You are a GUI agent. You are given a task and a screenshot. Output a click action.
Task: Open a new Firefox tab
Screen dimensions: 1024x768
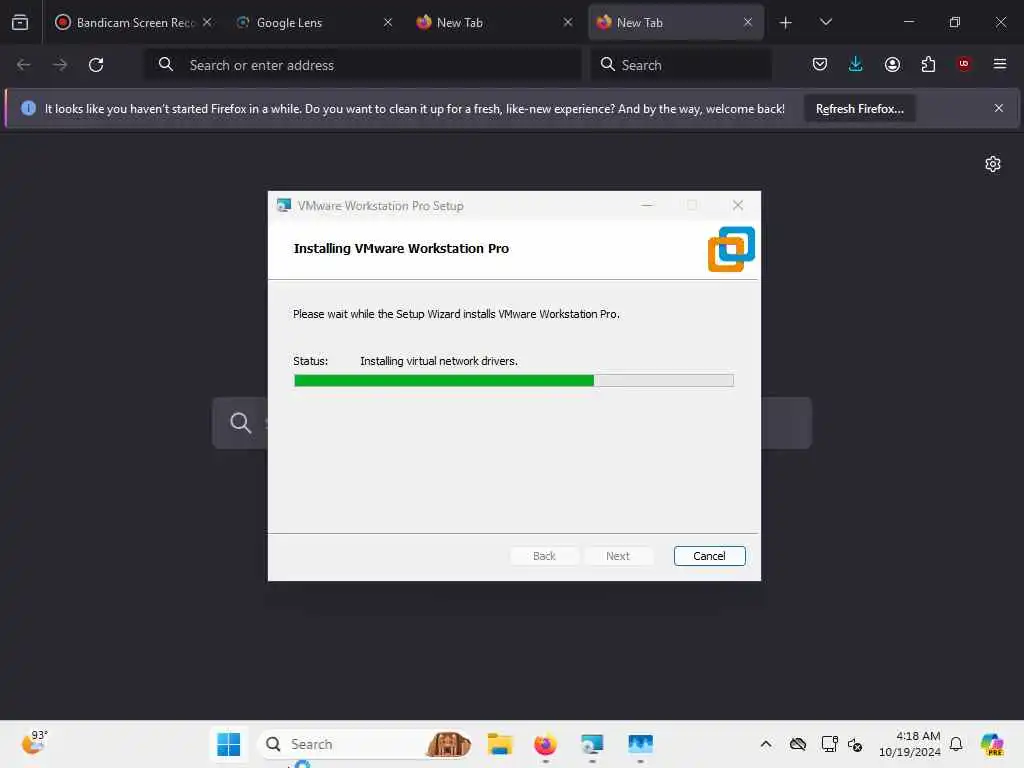[786, 23]
